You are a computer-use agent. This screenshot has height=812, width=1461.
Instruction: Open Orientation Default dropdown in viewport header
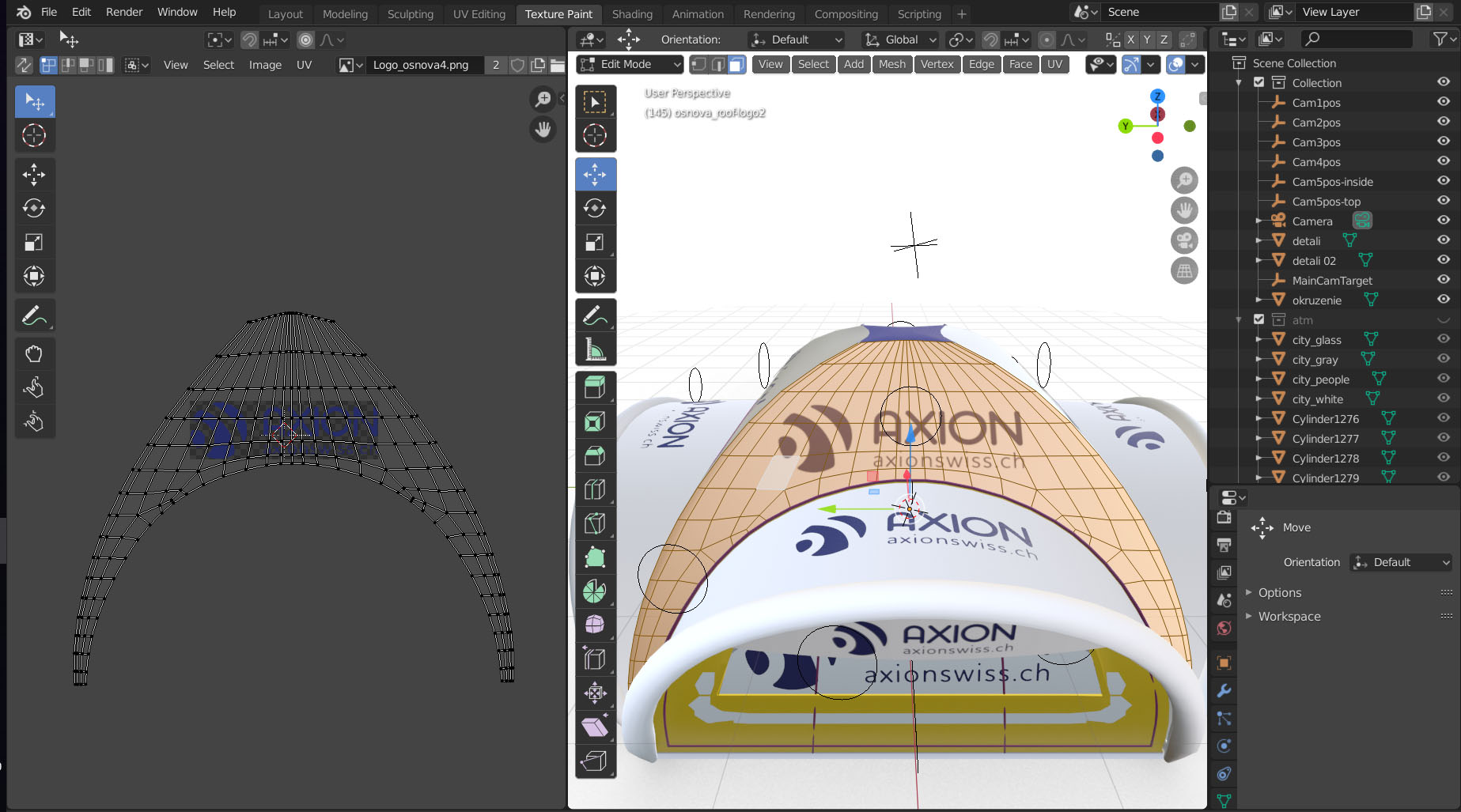click(797, 40)
